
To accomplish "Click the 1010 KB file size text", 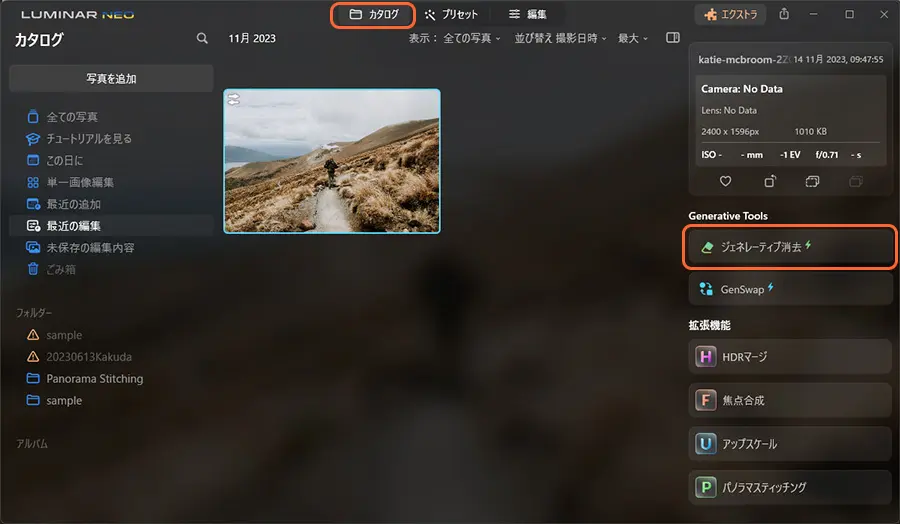I will click(x=810, y=131).
